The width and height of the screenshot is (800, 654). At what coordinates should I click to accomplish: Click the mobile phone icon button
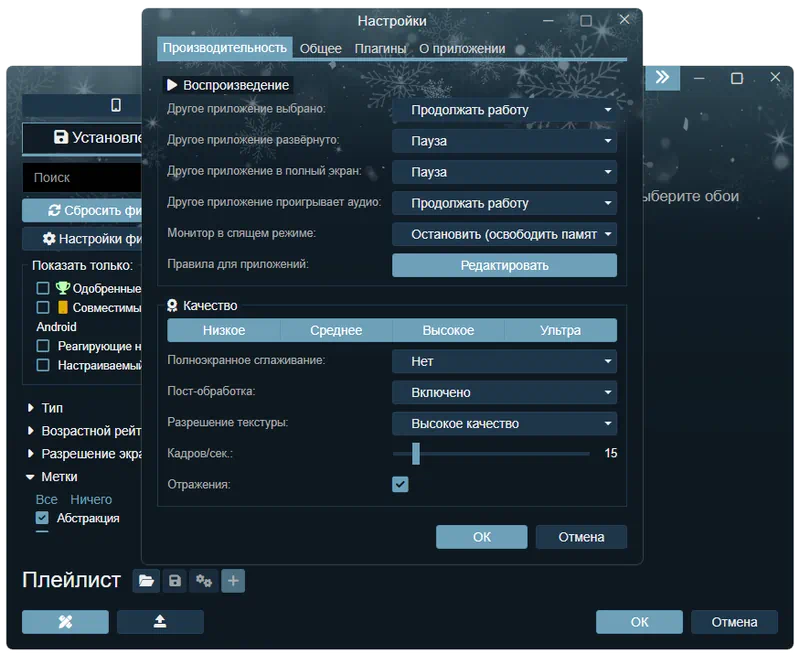pyautogui.click(x=116, y=106)
